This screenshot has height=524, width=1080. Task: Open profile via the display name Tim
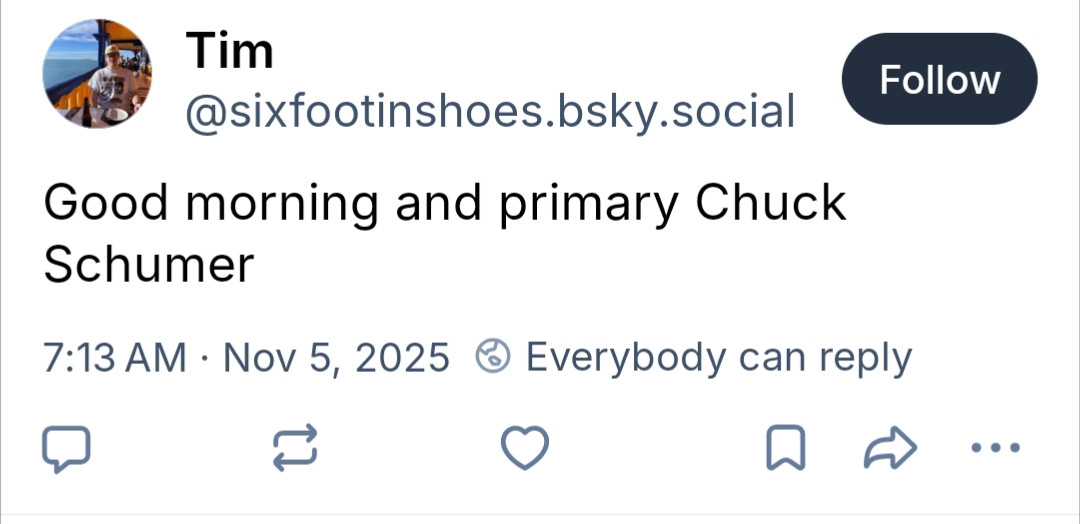[x=229, y=50]
